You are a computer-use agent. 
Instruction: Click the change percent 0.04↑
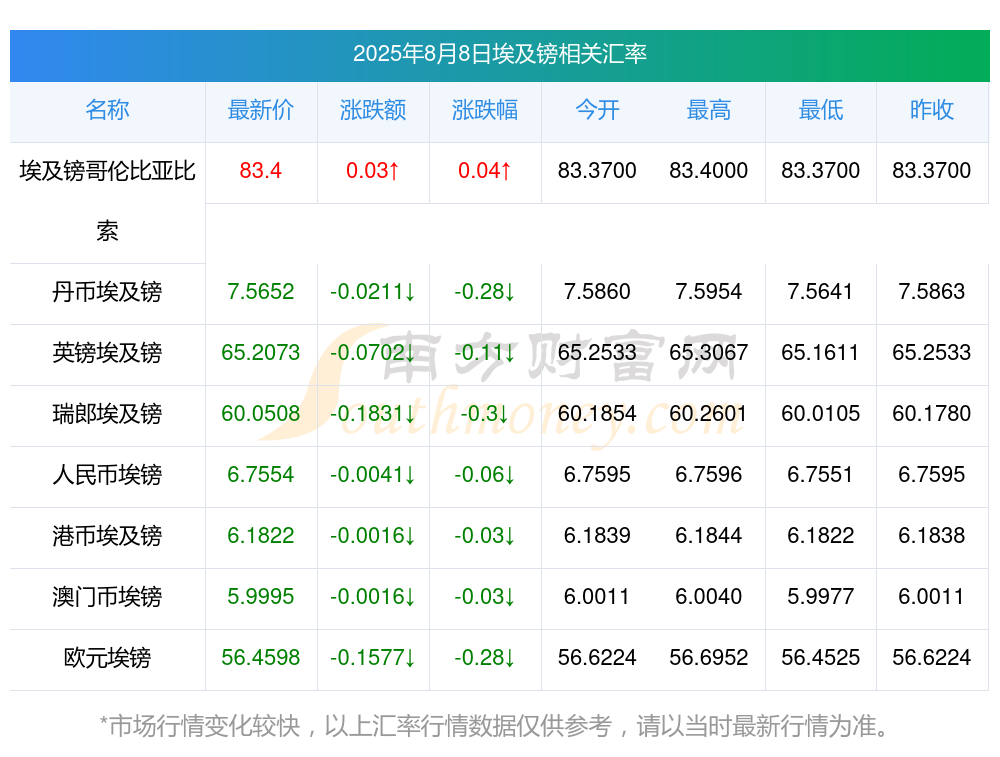pos(485,170)
